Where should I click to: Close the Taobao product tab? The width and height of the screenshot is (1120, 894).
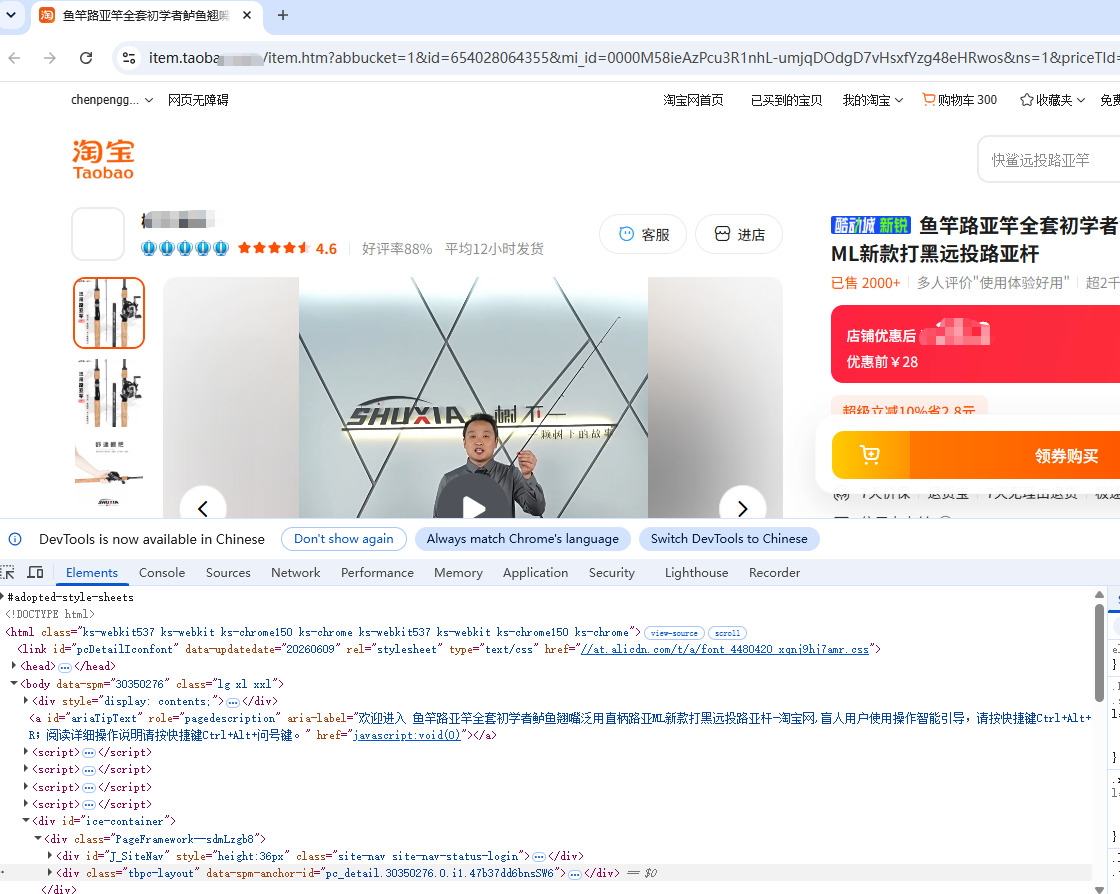[247, 15]
